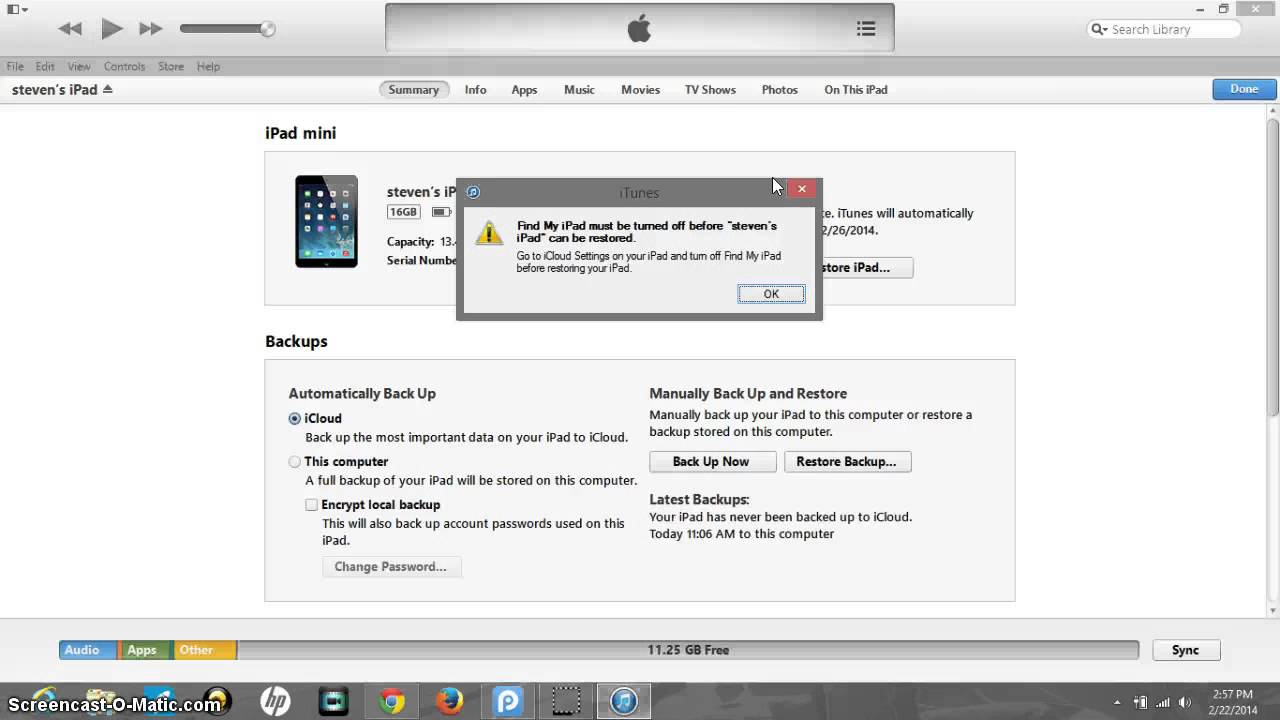Click the network signal tray icon
Viewport: 1280px width, 720px height.
(x=1161, y=701)
